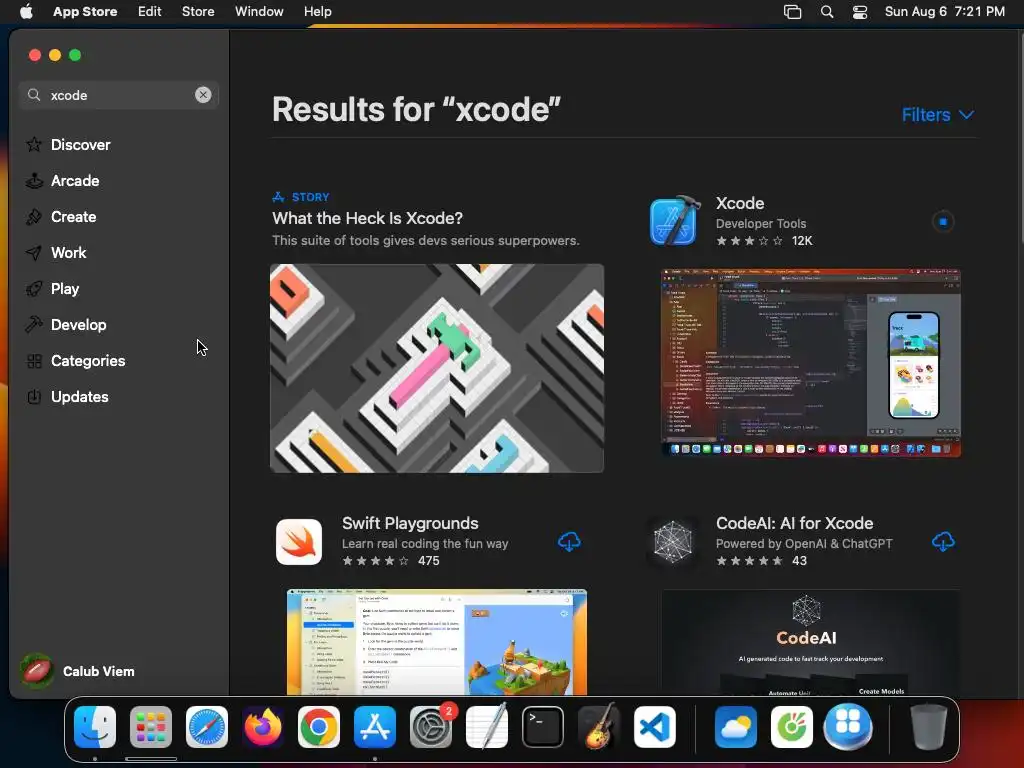
Task: Open the Discover section star icon
Action: coord(34,144)
